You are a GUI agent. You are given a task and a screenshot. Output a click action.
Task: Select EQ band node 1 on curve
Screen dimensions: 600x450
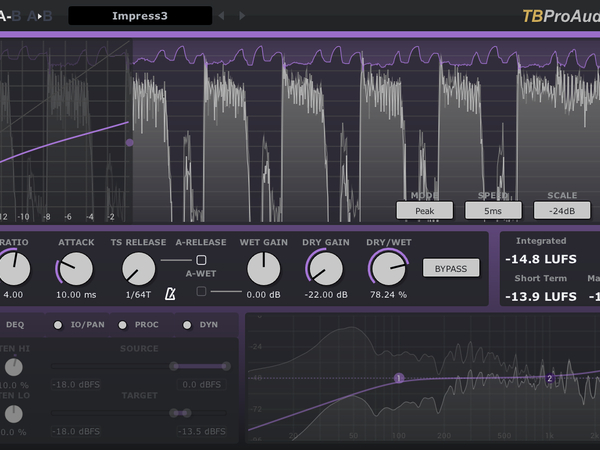click(x=398, y=378)
